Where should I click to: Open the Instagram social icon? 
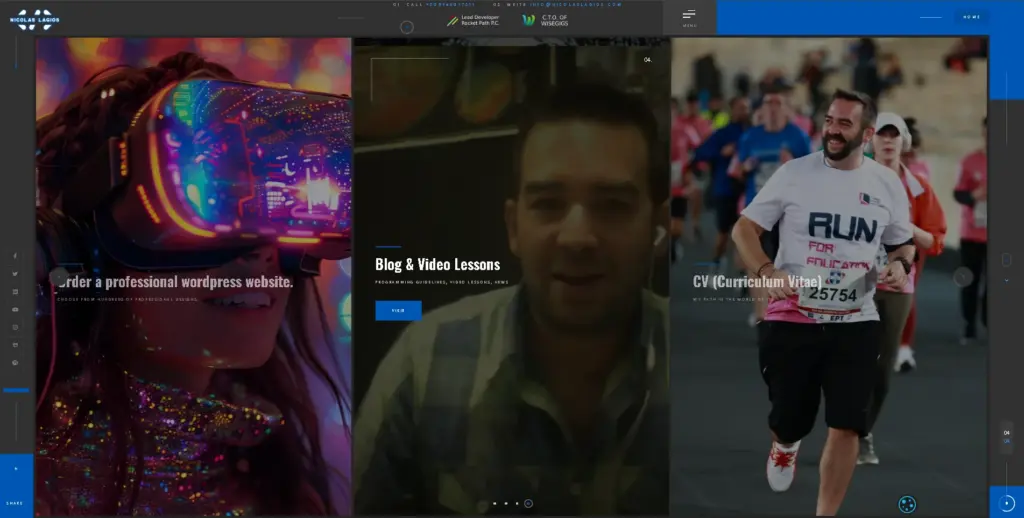point(15,327)
